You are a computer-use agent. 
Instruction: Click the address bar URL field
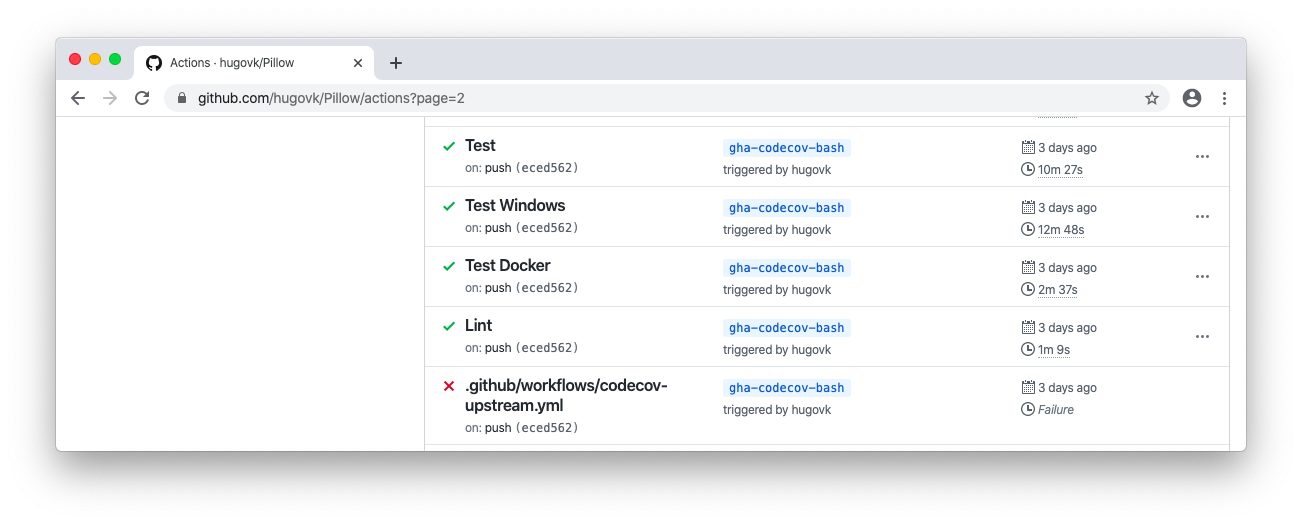(x=660, y=98)
